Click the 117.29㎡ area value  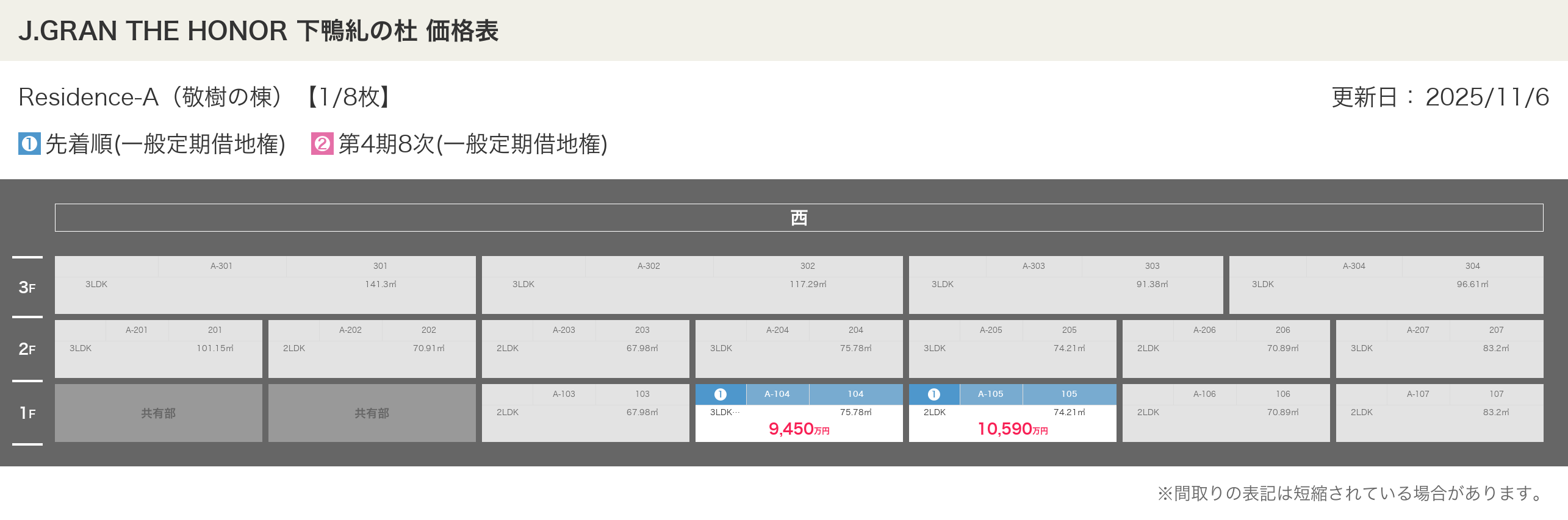pos(808,284)
